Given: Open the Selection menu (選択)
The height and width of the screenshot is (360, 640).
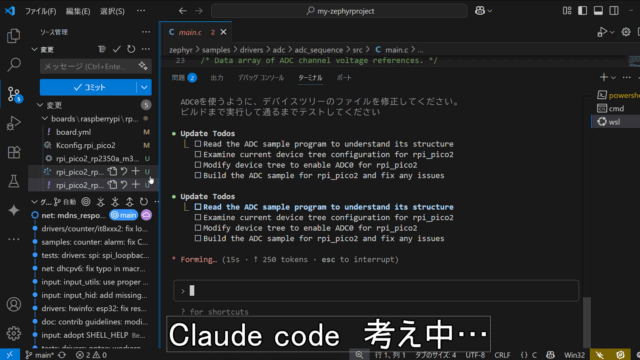Looking at the screenshot, I should click(x=112, y=11).
